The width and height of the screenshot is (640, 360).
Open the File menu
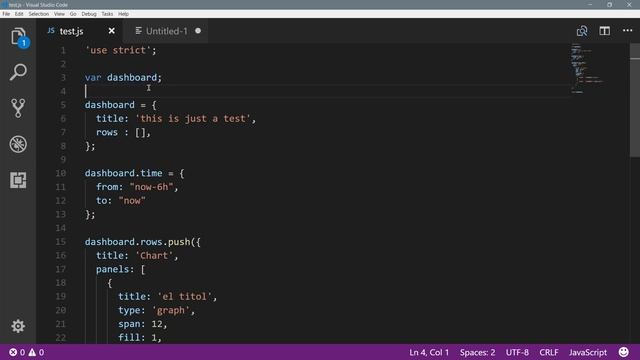6,14
